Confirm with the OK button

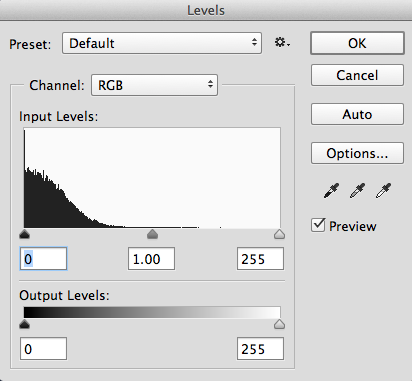tap(357, 43)
